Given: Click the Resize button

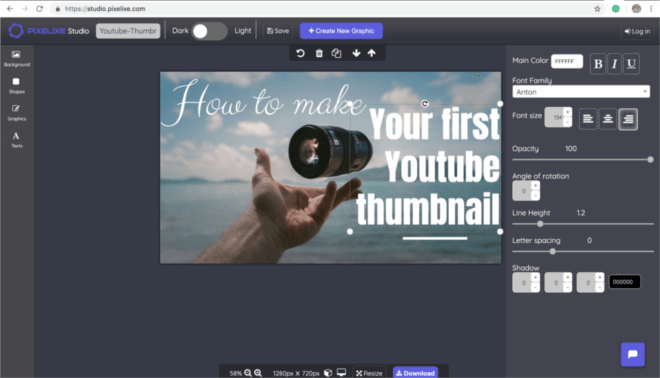Looking at the screenshot, I should [x=369, y=373].
